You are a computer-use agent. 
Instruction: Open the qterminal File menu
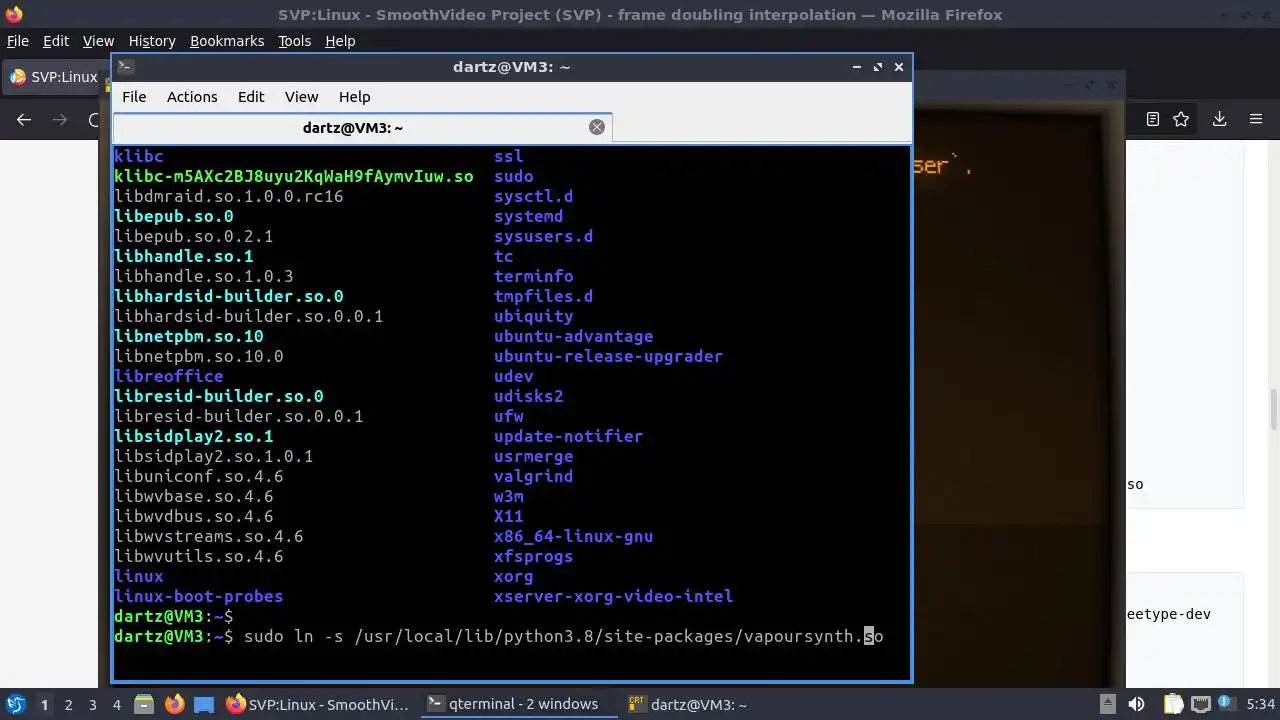click(x=134, y=97)
